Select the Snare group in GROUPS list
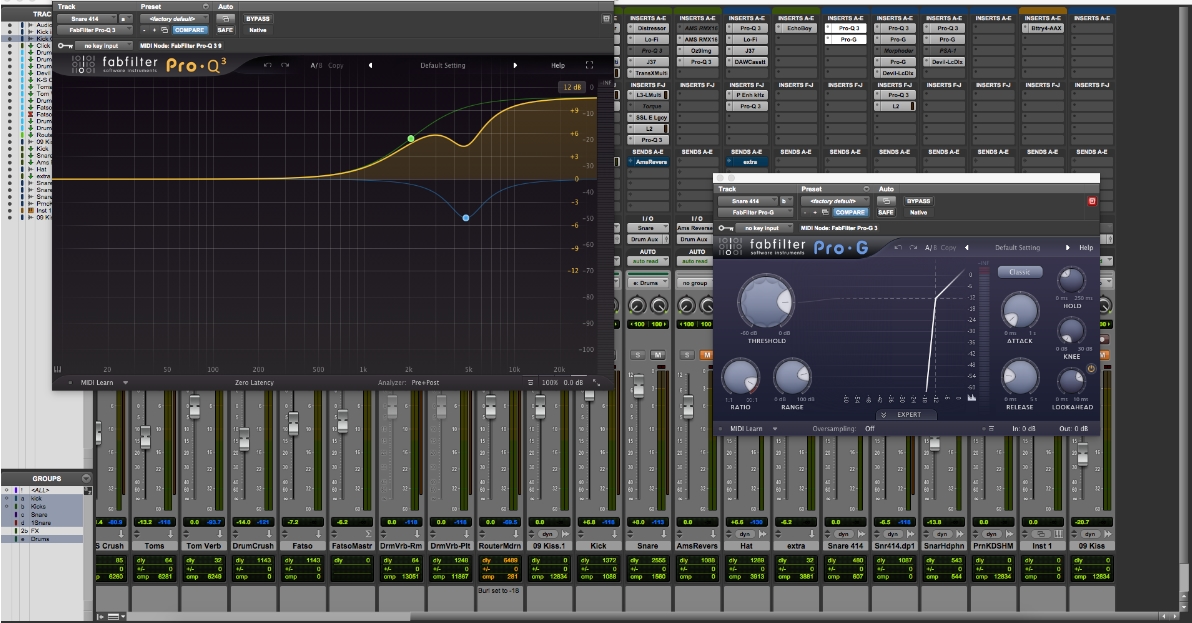The image size is (1192, 623). (39, 514)
